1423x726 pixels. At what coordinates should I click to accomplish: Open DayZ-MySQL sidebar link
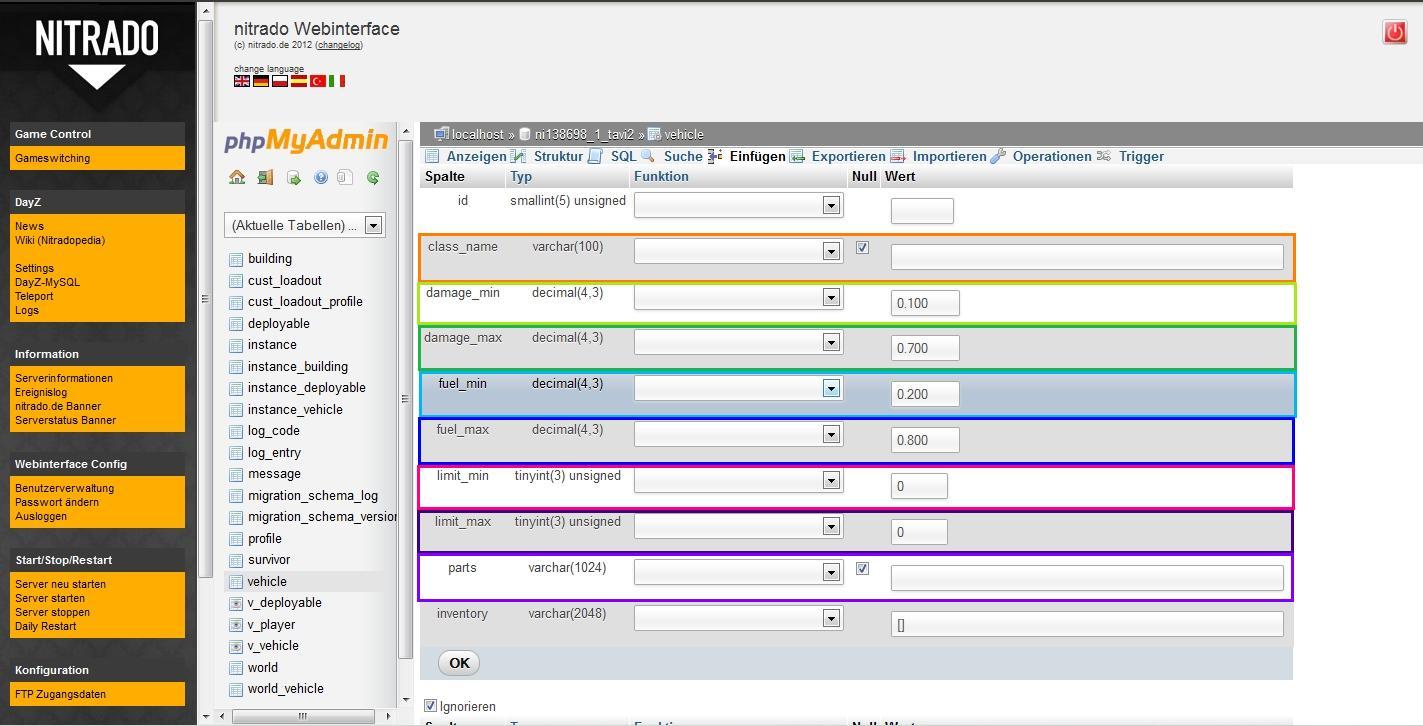click(x=47, y=282)
